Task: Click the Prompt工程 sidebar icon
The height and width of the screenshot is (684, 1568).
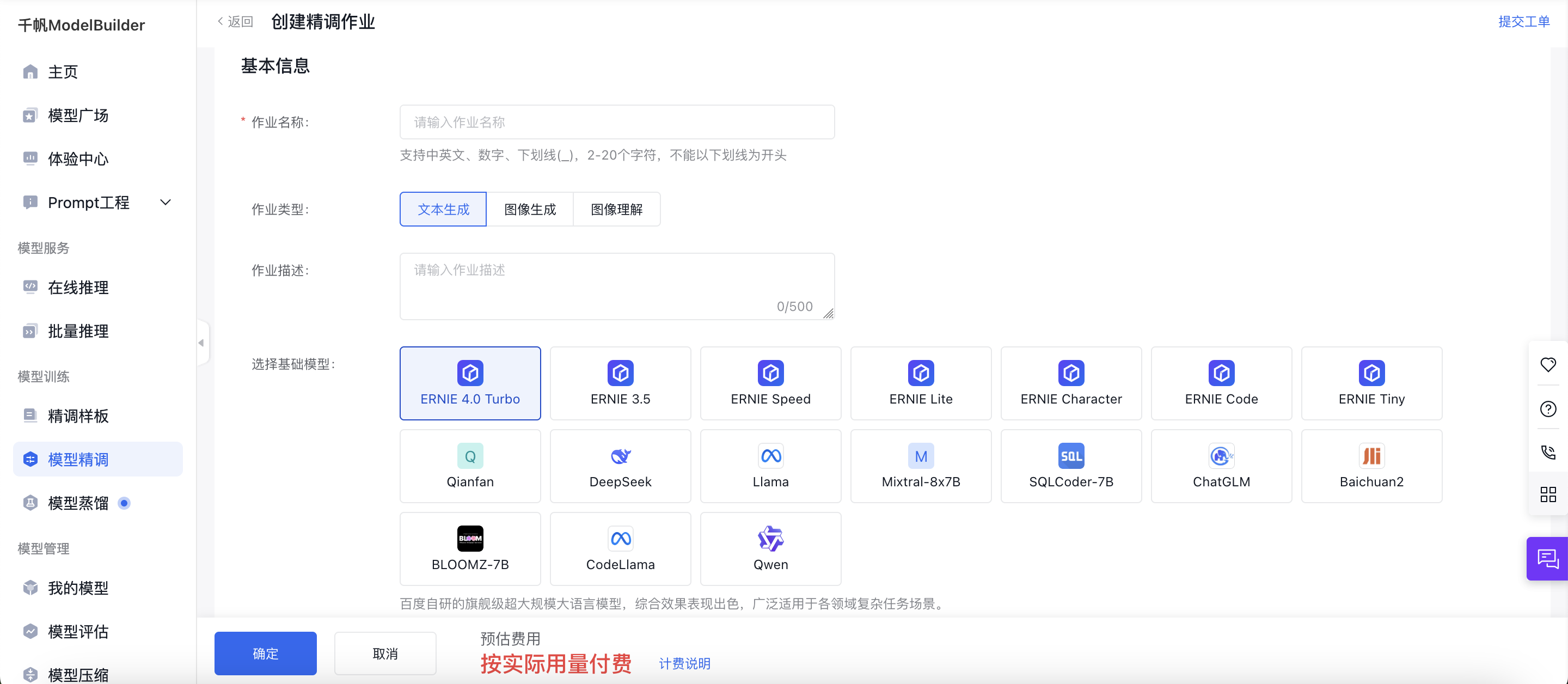Action: click(30, 202)
